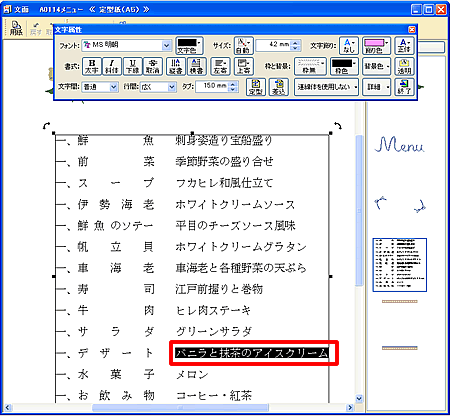Click the 定型 template phrase icon
Screen dimensions: 450x416
(256, 87)
